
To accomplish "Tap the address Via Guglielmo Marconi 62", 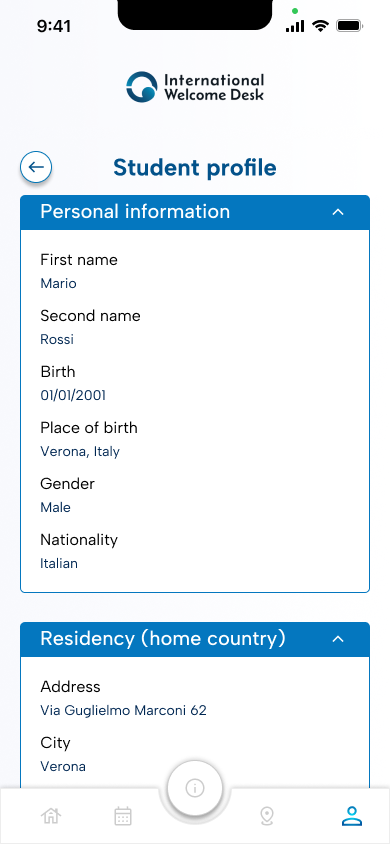I will [x=124, y=711].
